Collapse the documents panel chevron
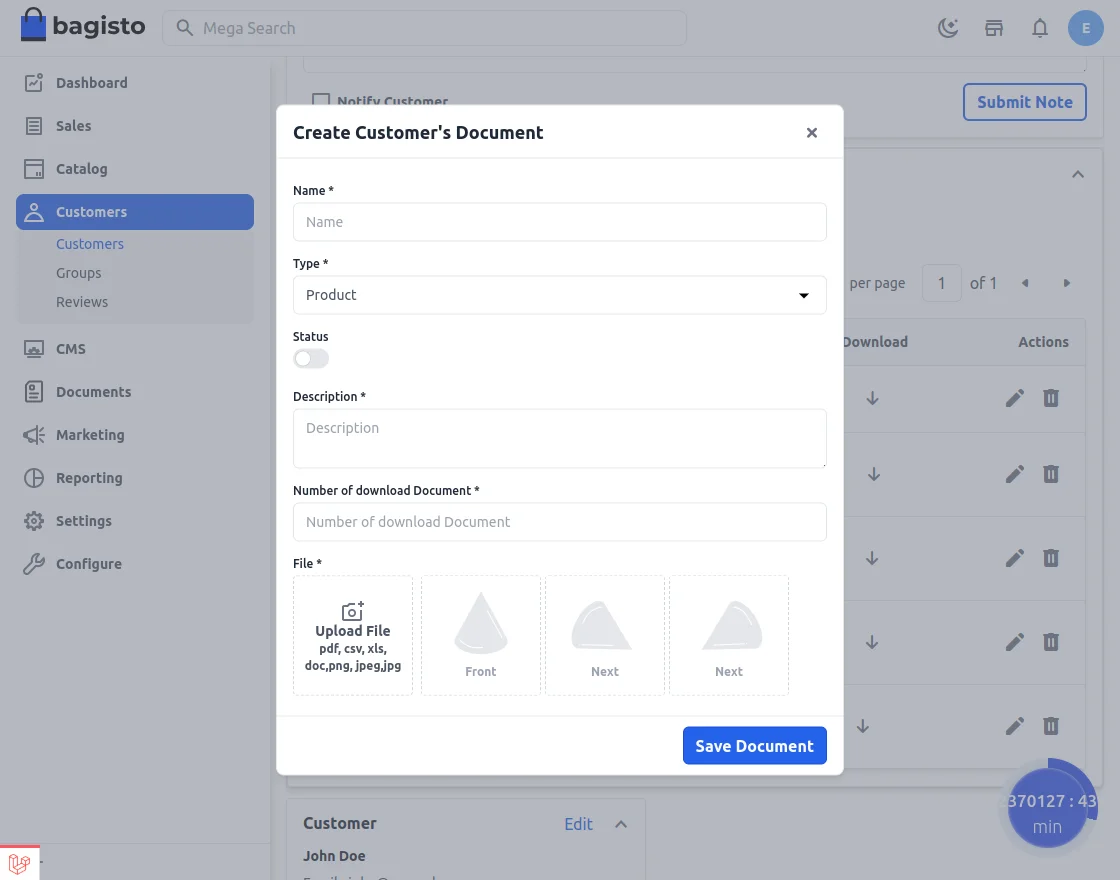 pos(1078,174)
